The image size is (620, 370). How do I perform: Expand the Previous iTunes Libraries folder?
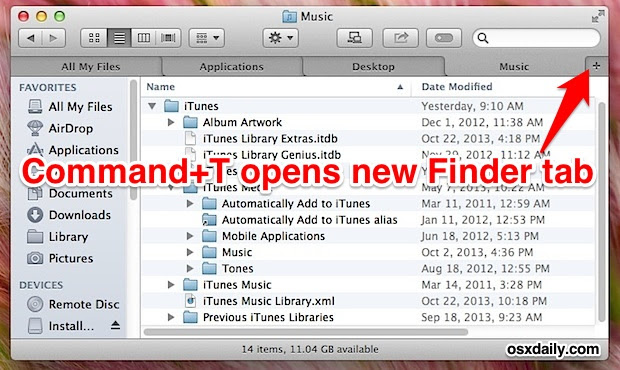tap(171, 317)
